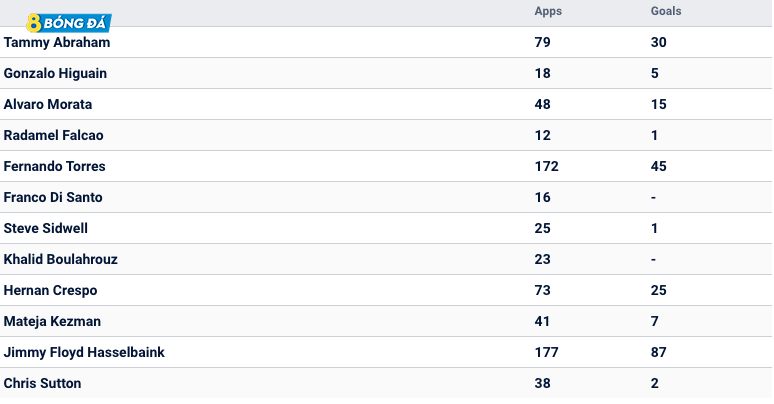Screen dimensions: 774x404
Task: Choose the Hernan Crespo row name
Action: (x=50, y=290)
